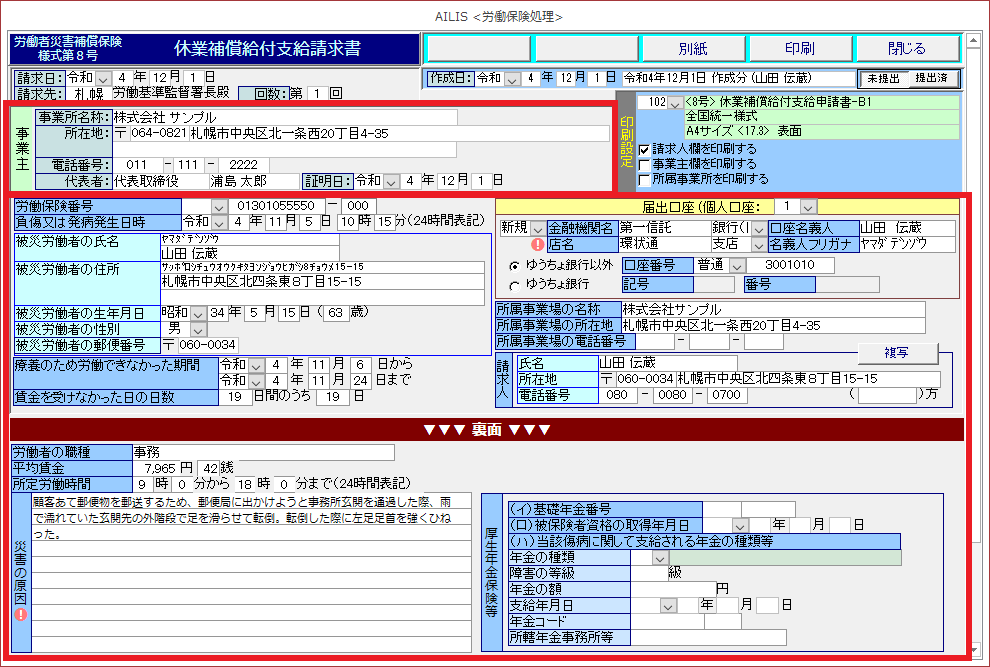Set status to 未提出
Viewport: 990px width, 667px height.
pos(884,78)
